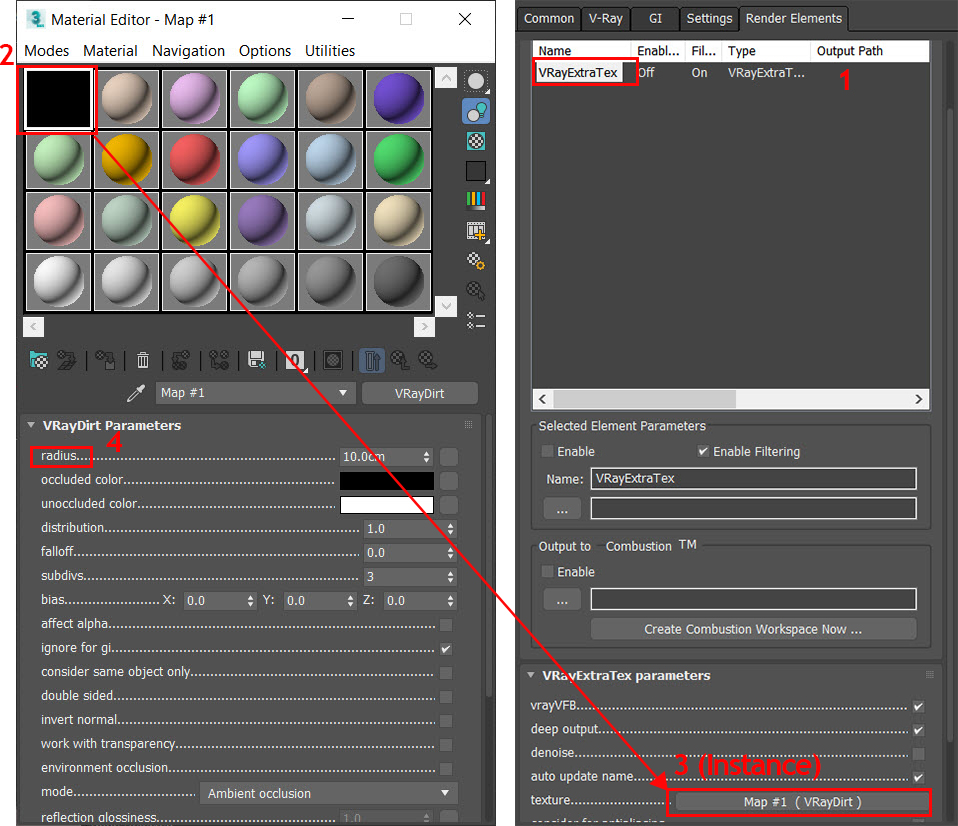
Task: Toggle the Show End Result icon
Action: (372, 360)
